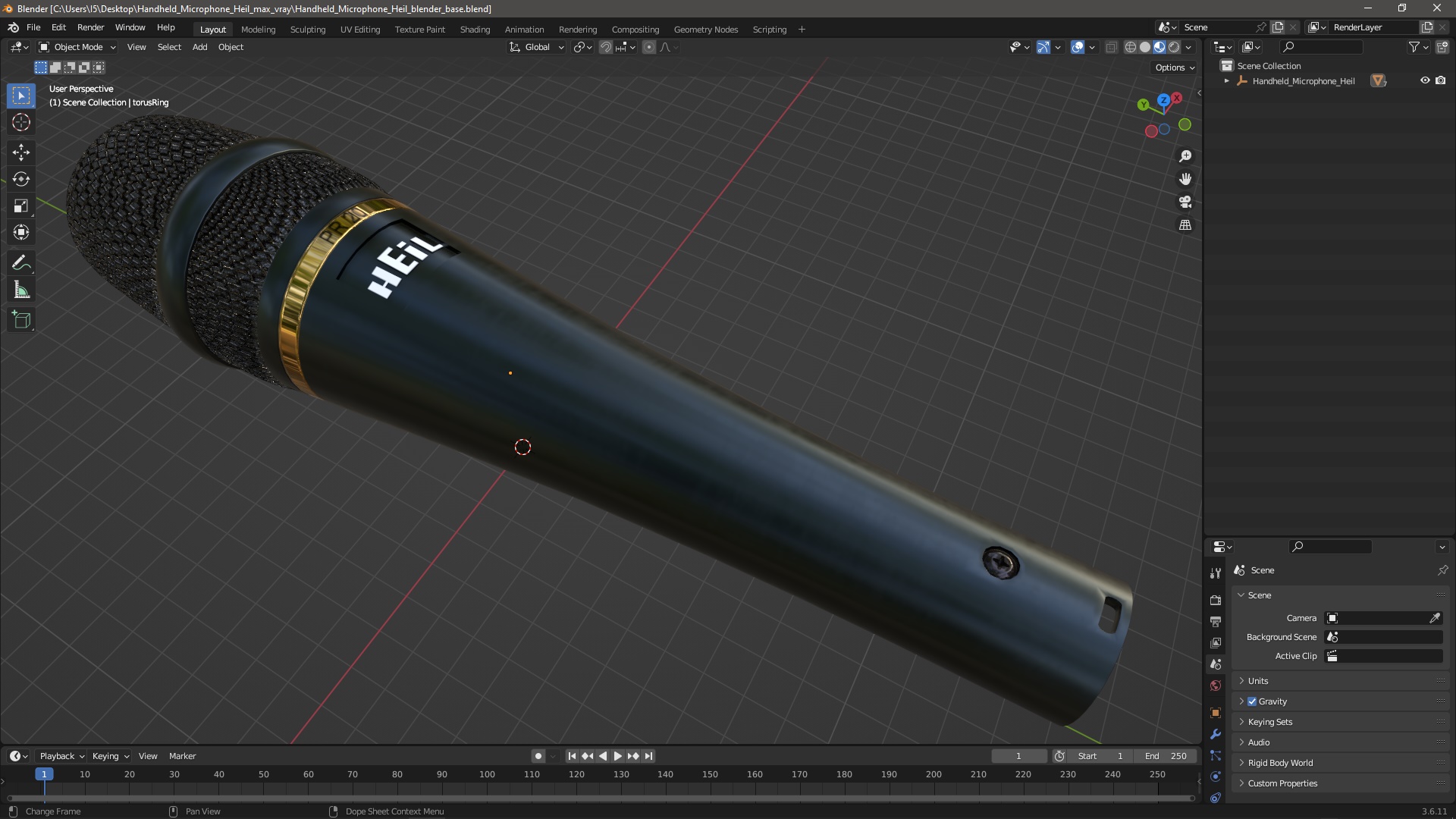Viewport: 1456px width, 819px height.
Task: Jump to the start frame
Action: [572, 756]
